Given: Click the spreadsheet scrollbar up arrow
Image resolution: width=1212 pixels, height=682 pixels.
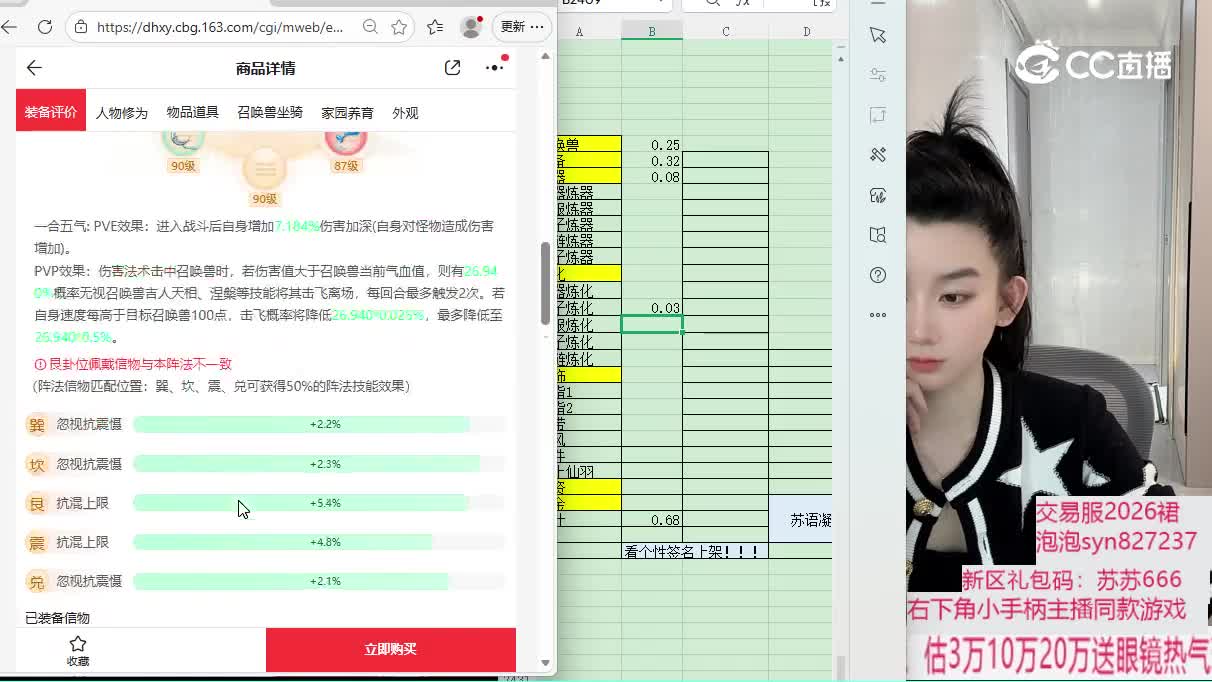Looking at the screenshot, I should coord(840,58).
